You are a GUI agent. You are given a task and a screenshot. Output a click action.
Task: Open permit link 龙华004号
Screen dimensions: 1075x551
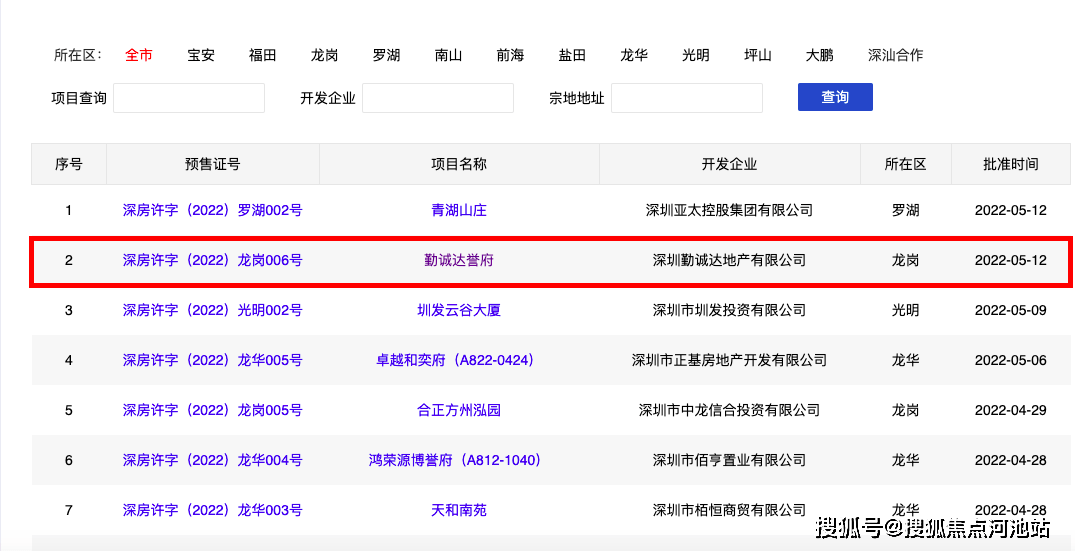coord(213,461)
